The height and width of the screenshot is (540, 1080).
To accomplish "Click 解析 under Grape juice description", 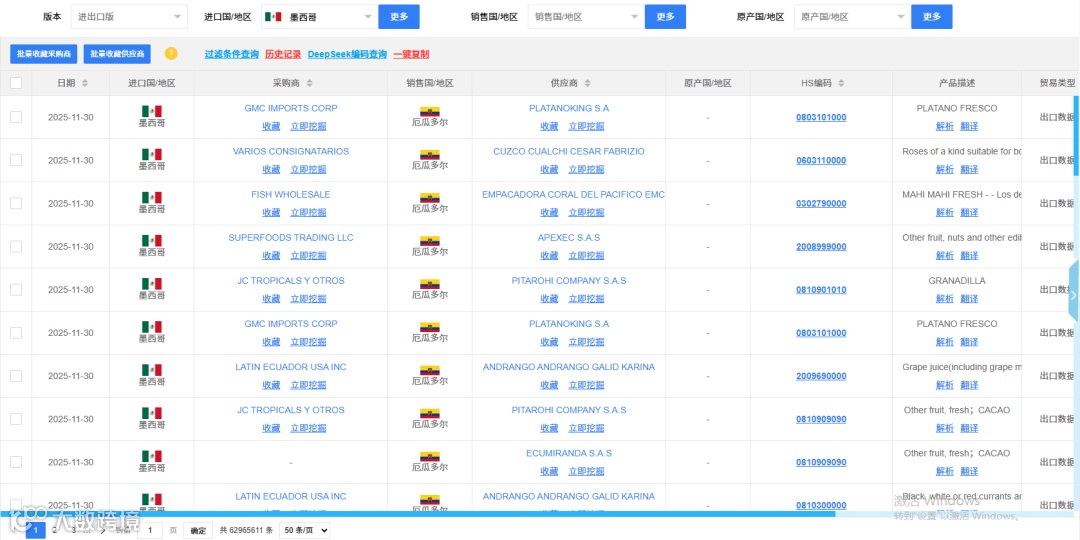I will coord(945,385).
